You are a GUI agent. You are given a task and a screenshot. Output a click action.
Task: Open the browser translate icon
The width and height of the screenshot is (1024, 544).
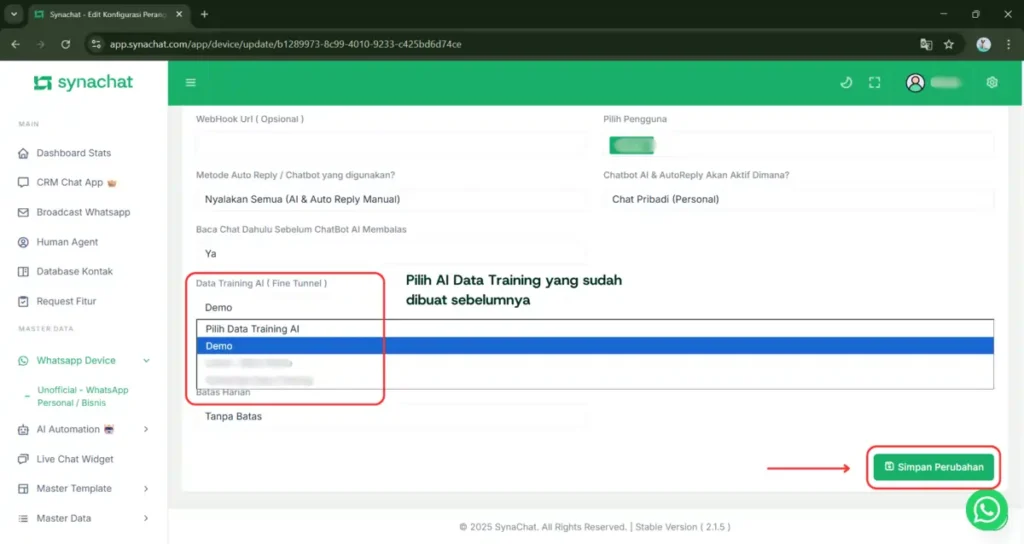[926, 44]
